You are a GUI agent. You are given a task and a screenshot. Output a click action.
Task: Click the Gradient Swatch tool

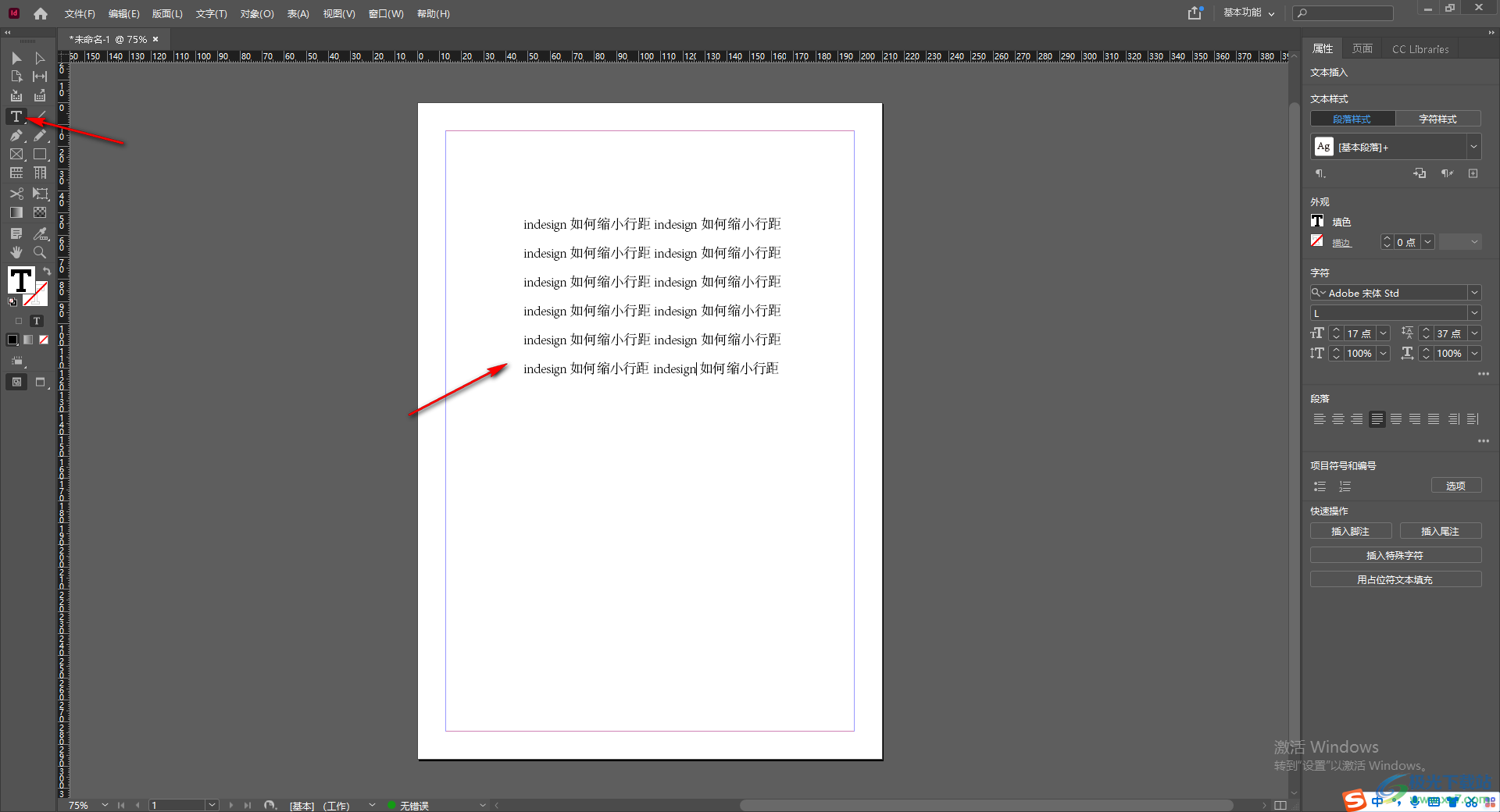pos(16,212)
